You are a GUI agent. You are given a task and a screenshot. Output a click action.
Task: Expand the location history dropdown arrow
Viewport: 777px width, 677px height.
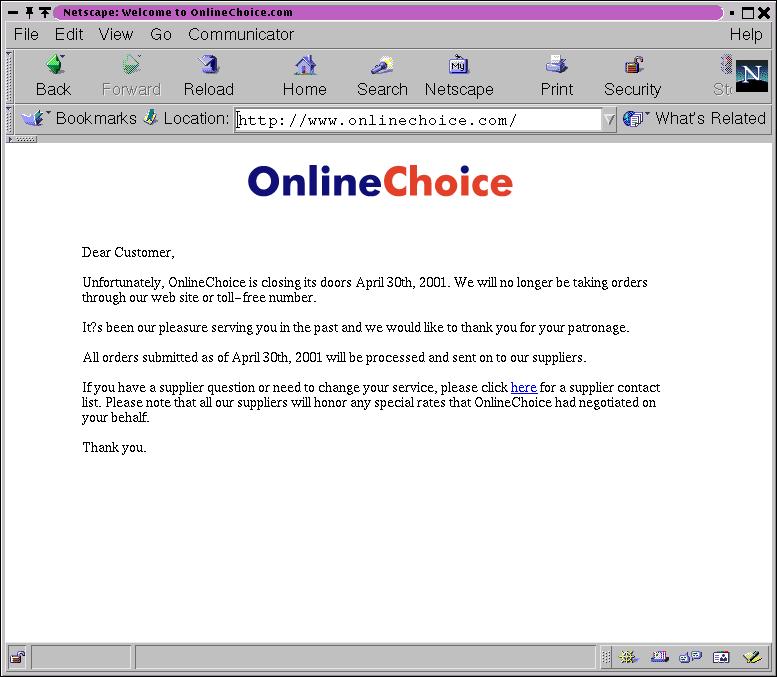click(609, 119)
